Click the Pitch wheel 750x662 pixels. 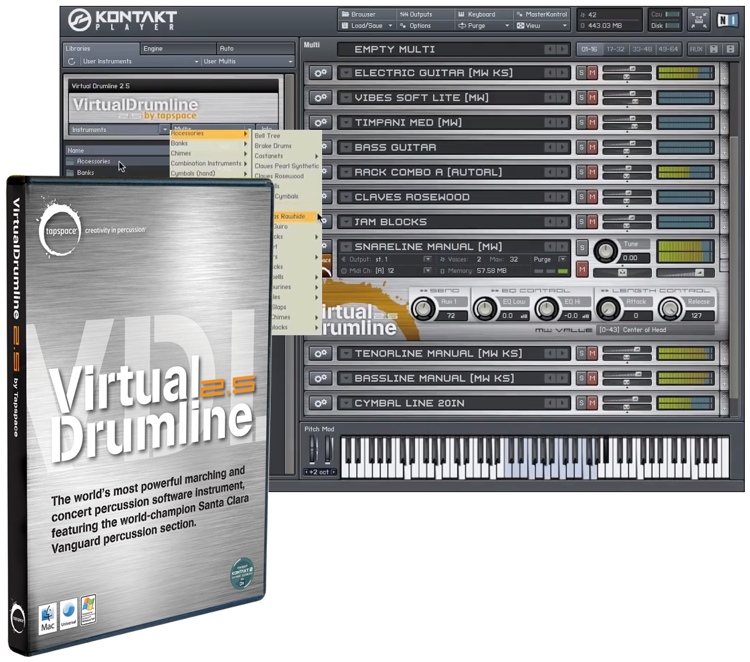[312, 449]
